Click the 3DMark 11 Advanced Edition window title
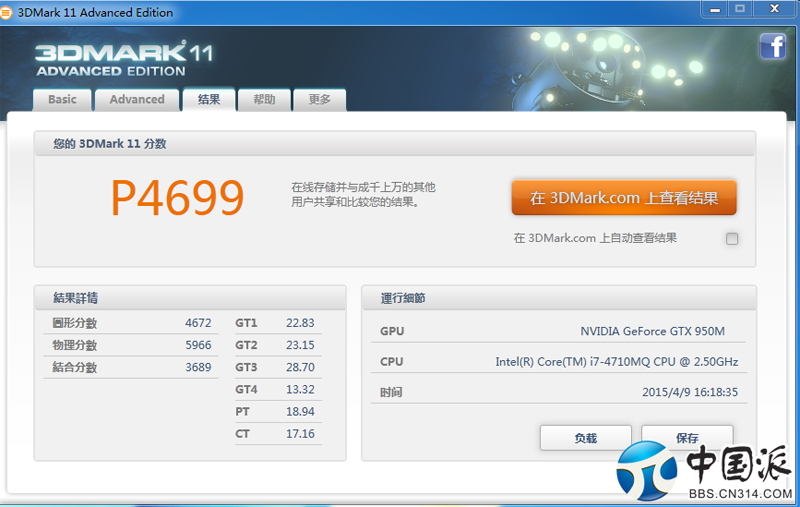This screenshot has height=507, width=800. [95, 12]
